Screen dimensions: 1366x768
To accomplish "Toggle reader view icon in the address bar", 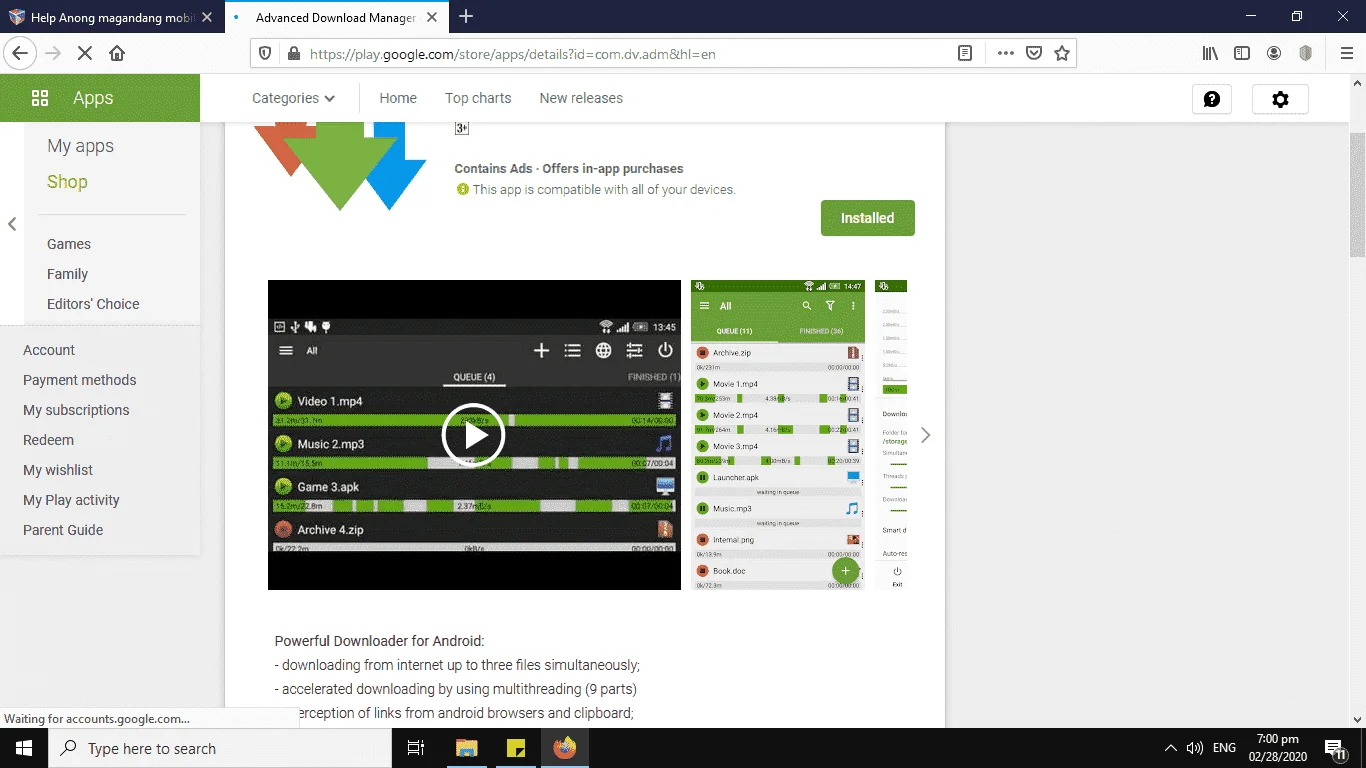I will click(965, 54).
